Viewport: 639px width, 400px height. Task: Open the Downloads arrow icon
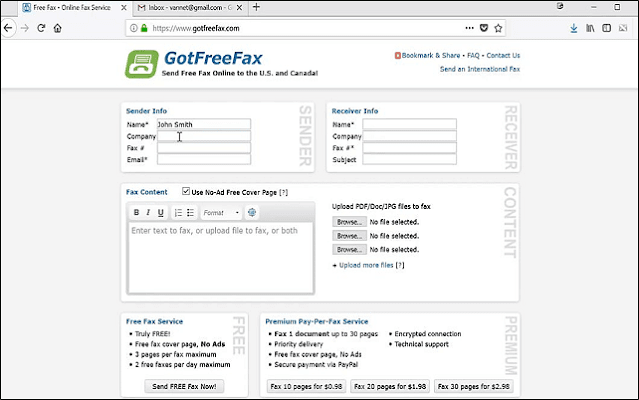pos(574,28)
